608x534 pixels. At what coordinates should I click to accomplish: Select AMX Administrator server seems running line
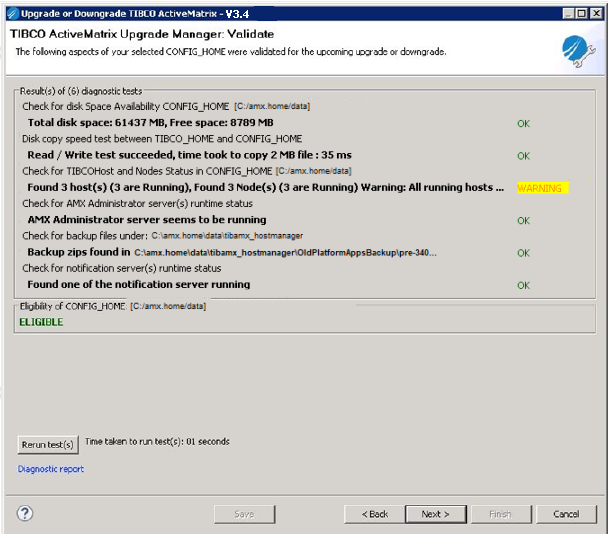147,220
